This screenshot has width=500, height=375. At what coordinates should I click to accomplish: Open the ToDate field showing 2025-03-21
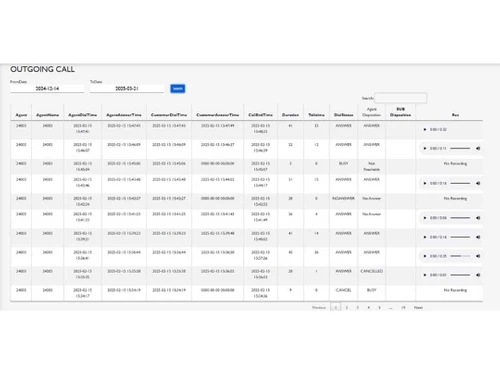[127, 89]
